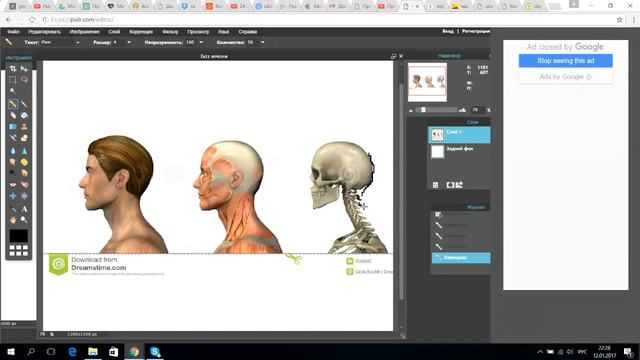
Task: Select the Blur droplet tool
Action: pyautogui.click(x=13, y=151)
